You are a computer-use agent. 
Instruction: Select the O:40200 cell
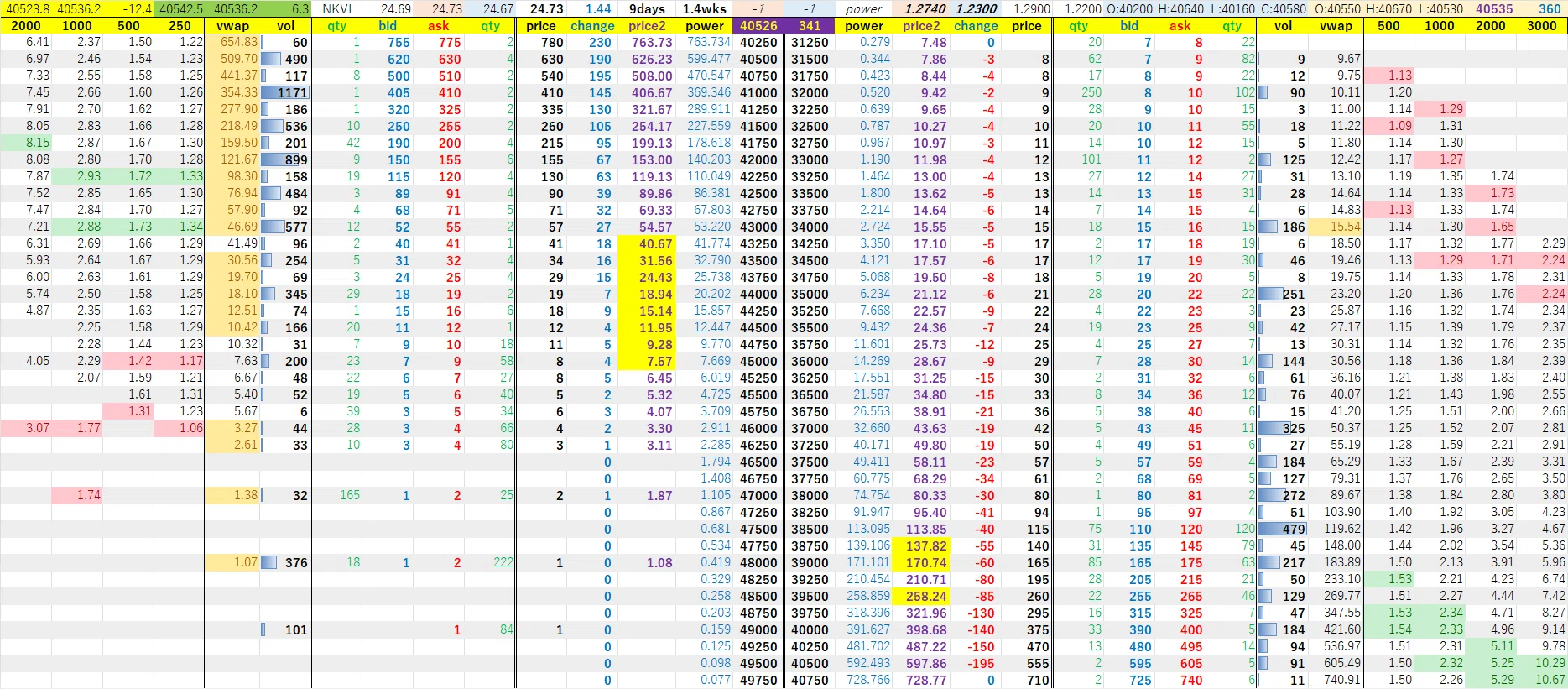1130,9
